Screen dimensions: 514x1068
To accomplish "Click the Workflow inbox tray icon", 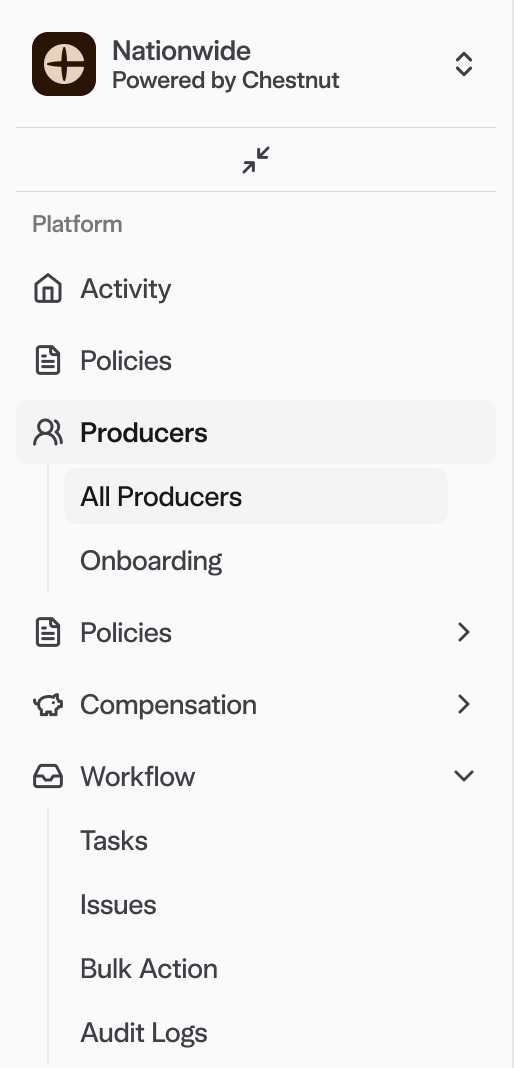I will click(48, 776).
